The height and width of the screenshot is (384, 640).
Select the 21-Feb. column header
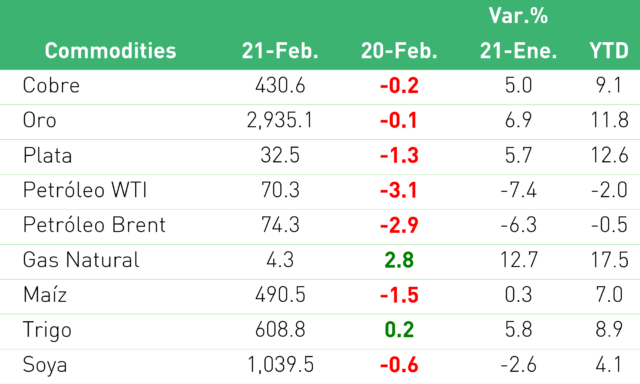tap(280, 51)
